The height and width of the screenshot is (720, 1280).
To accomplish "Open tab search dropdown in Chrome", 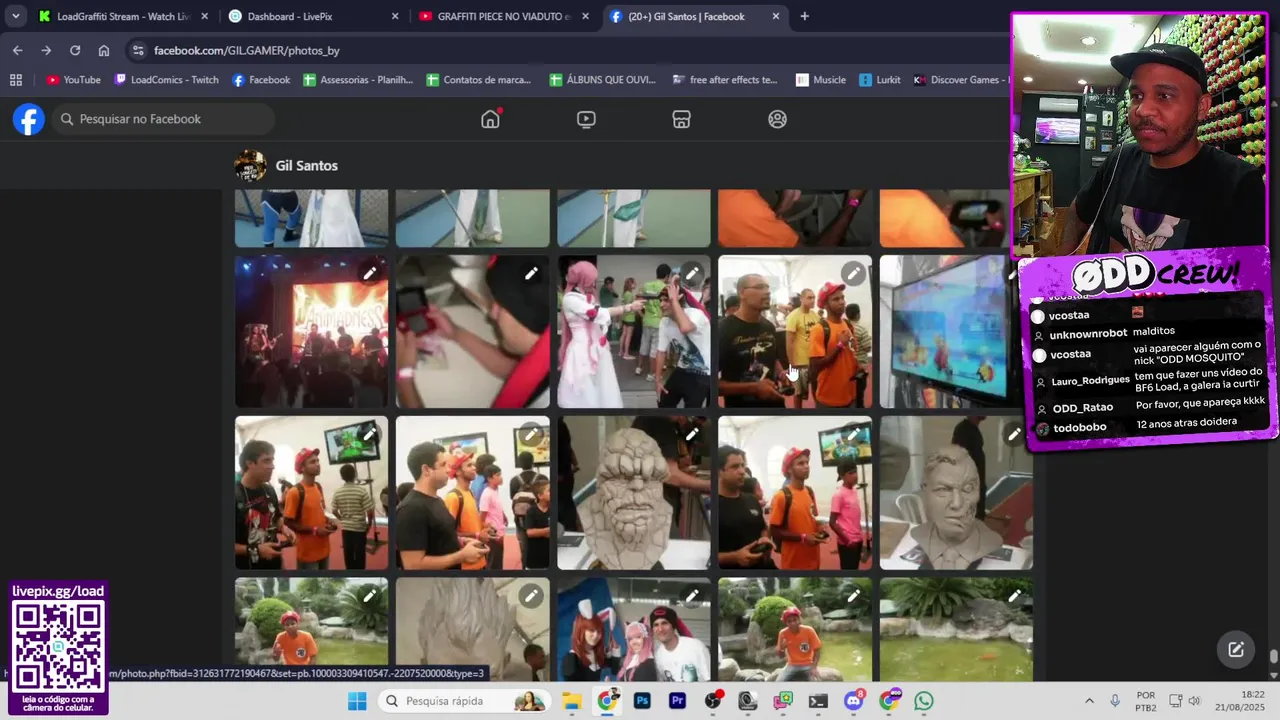I will [x=15, y=16].
